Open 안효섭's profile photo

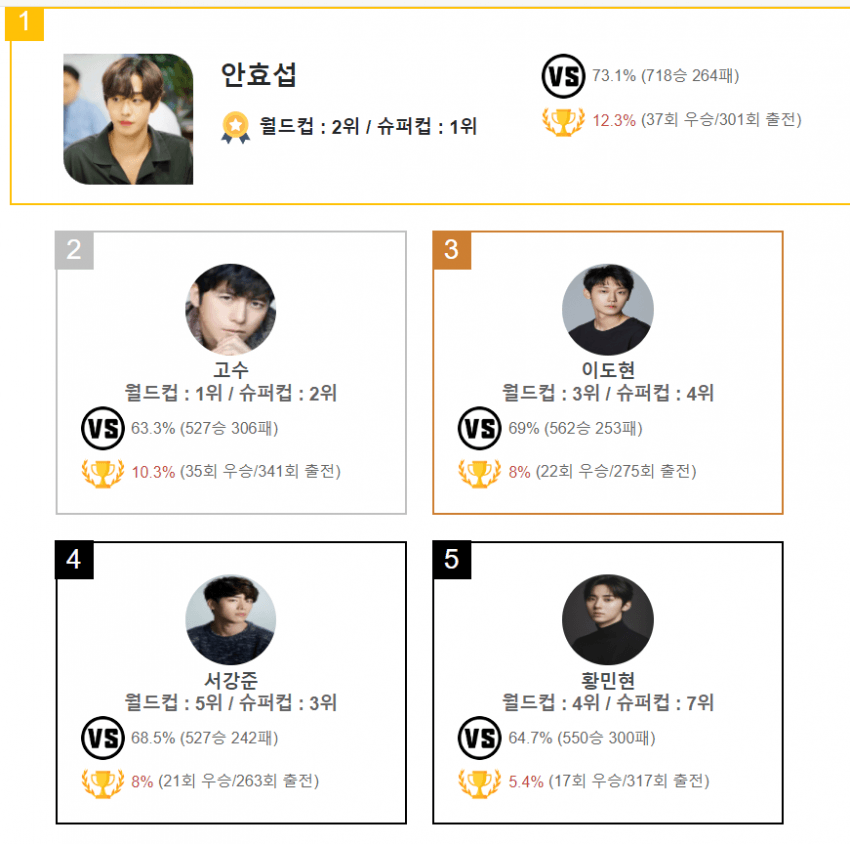[128, 119]
